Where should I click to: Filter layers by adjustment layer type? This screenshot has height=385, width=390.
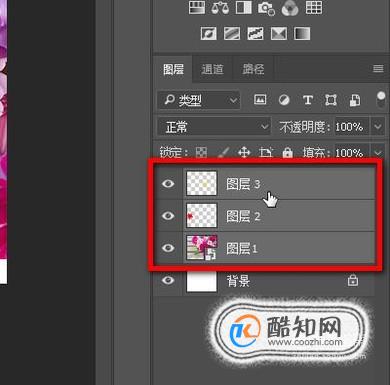pyautogui.click(x=284, y=100)
